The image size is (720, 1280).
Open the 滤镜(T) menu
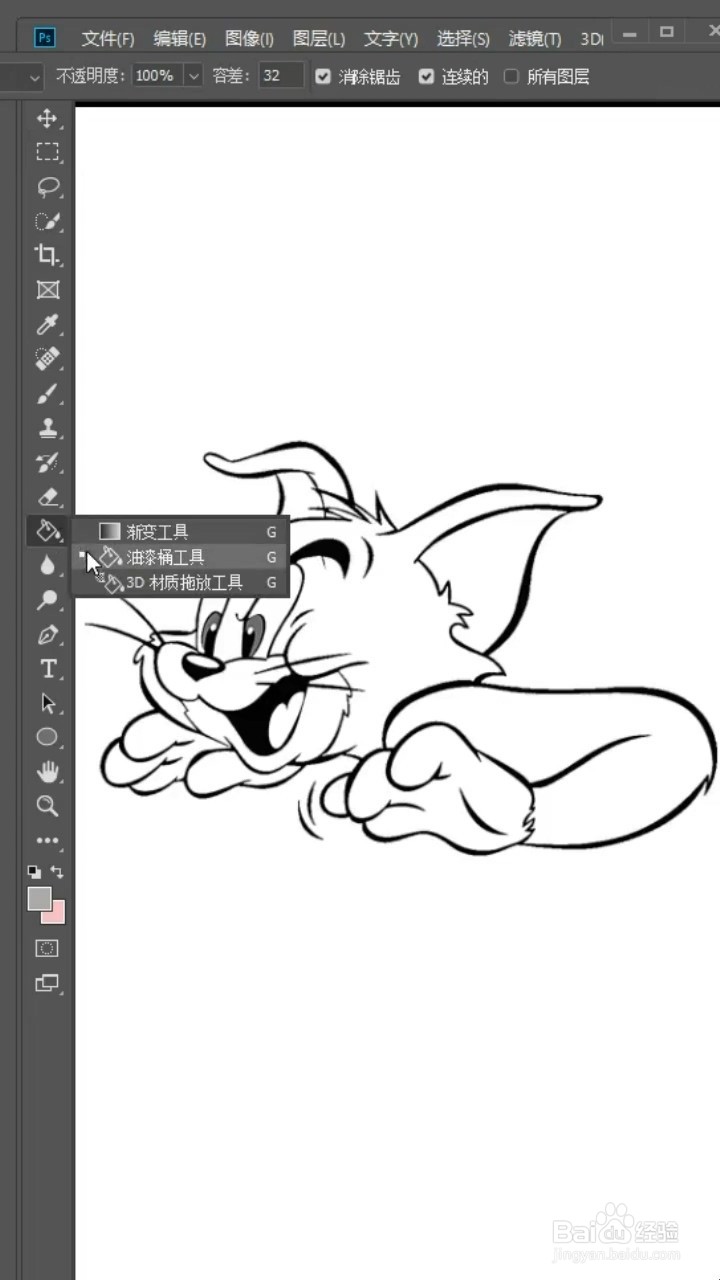[x=535, y=39]
